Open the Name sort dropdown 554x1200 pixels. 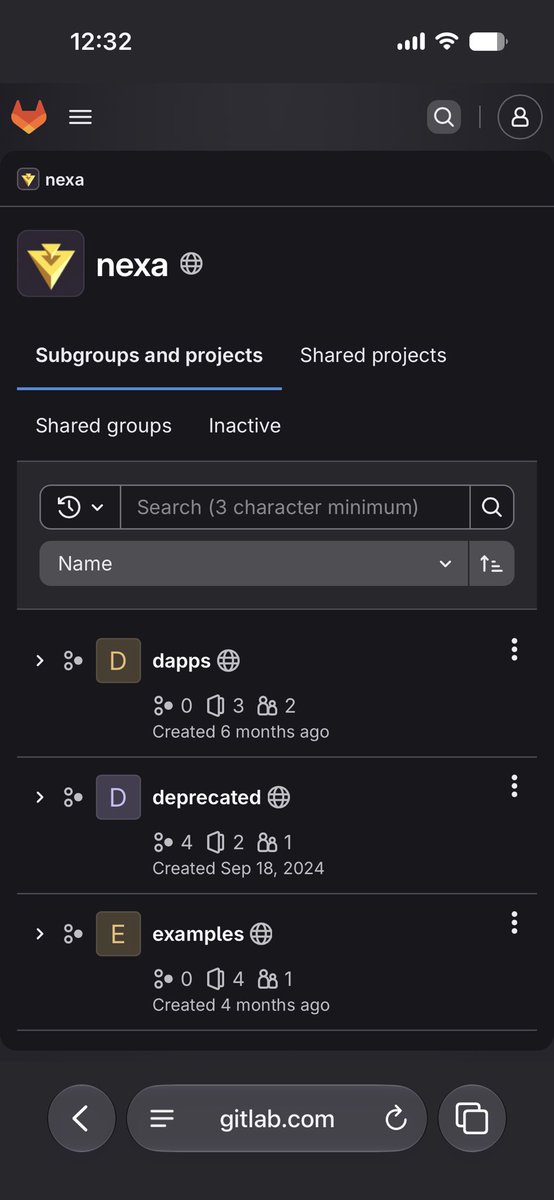254,563
